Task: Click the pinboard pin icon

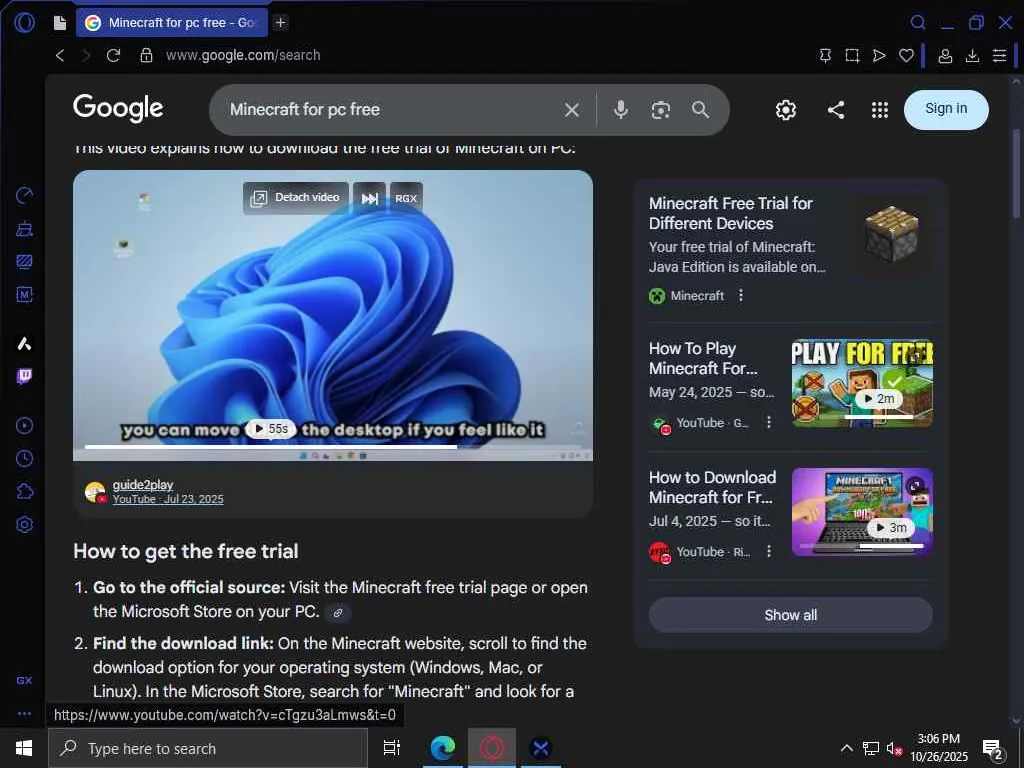Action: pos(825,56)
